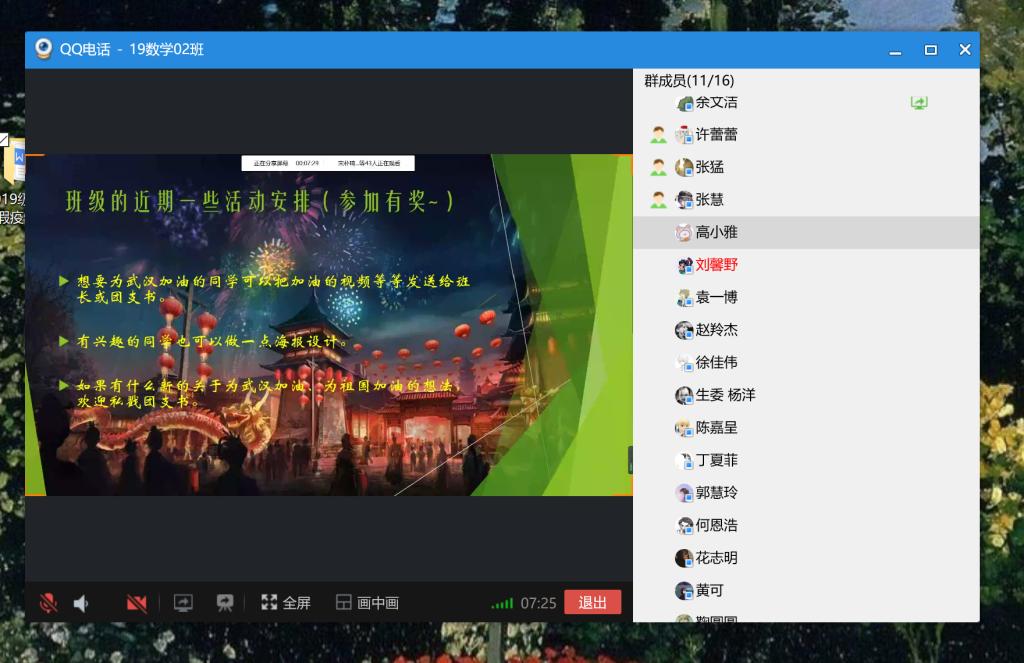Click the presentation demo icon beside share screen
The image size is (1024, 663).
coord(225,603)
